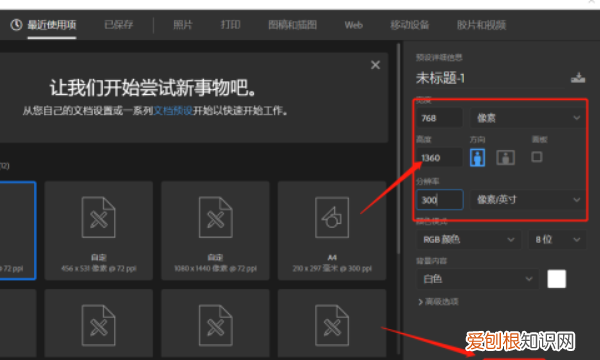
Task: Switch to the Photo (照片) tab
Action: click(183, 25)
